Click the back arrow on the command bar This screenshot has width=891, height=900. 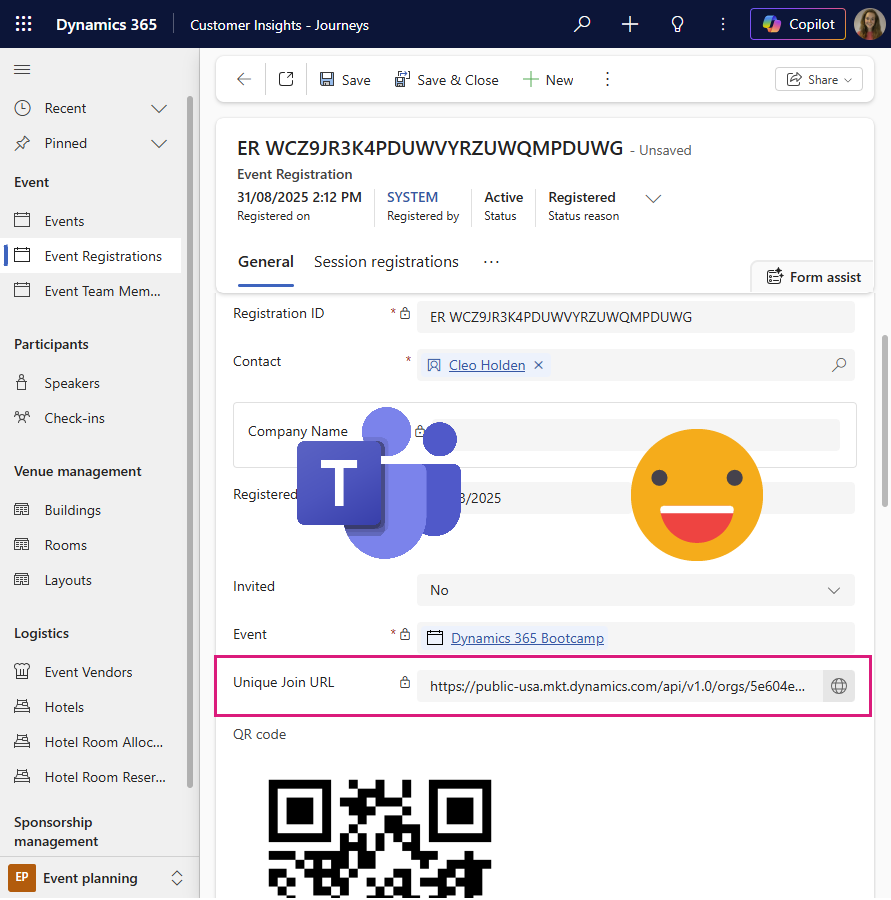(x=243, y=79)
